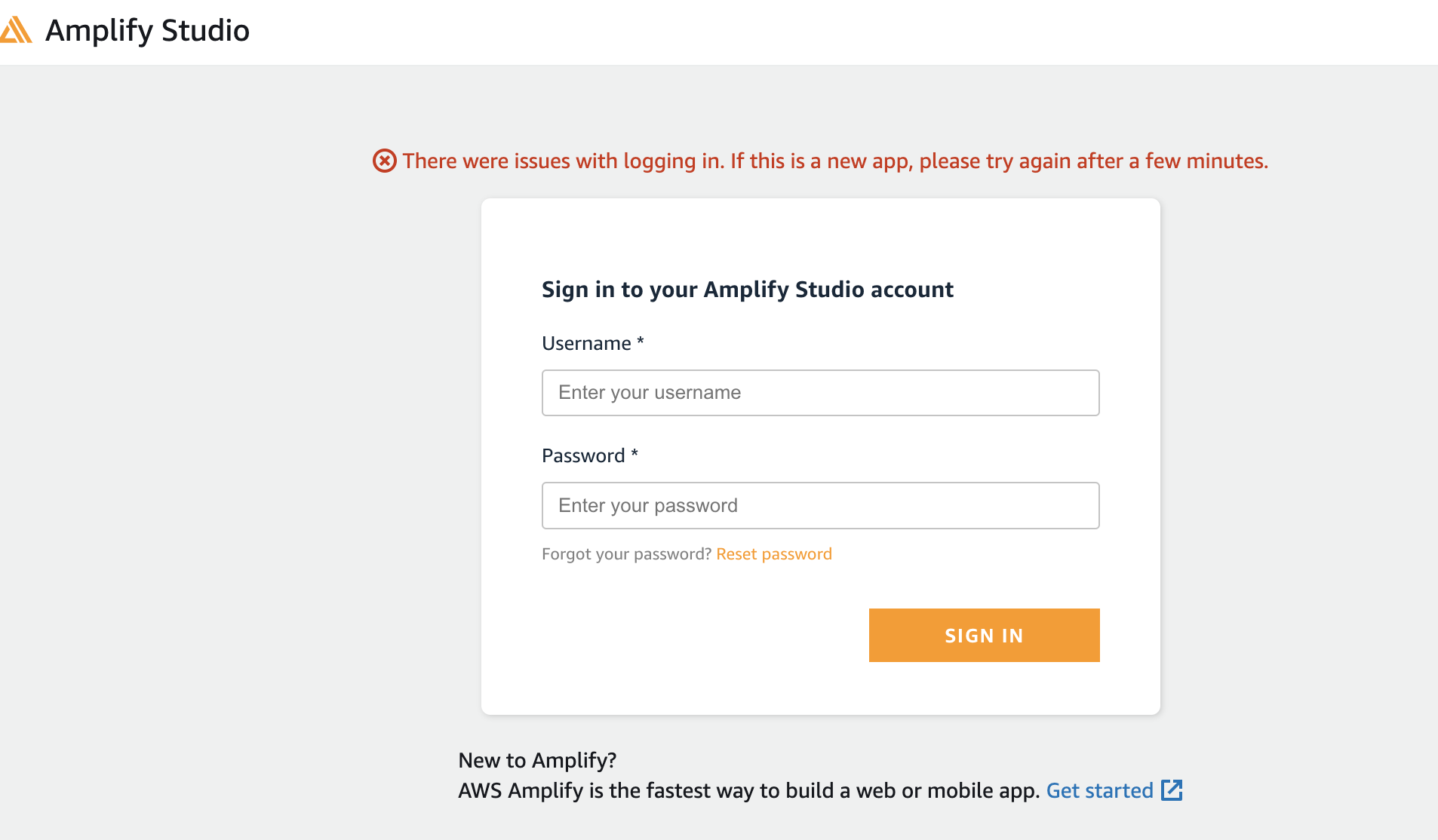
Task: Open the Reset password link
Action: click(774, 553)
